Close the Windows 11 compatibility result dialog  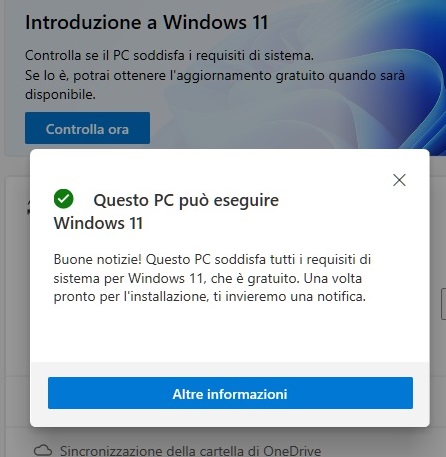[x=399, y=180]
